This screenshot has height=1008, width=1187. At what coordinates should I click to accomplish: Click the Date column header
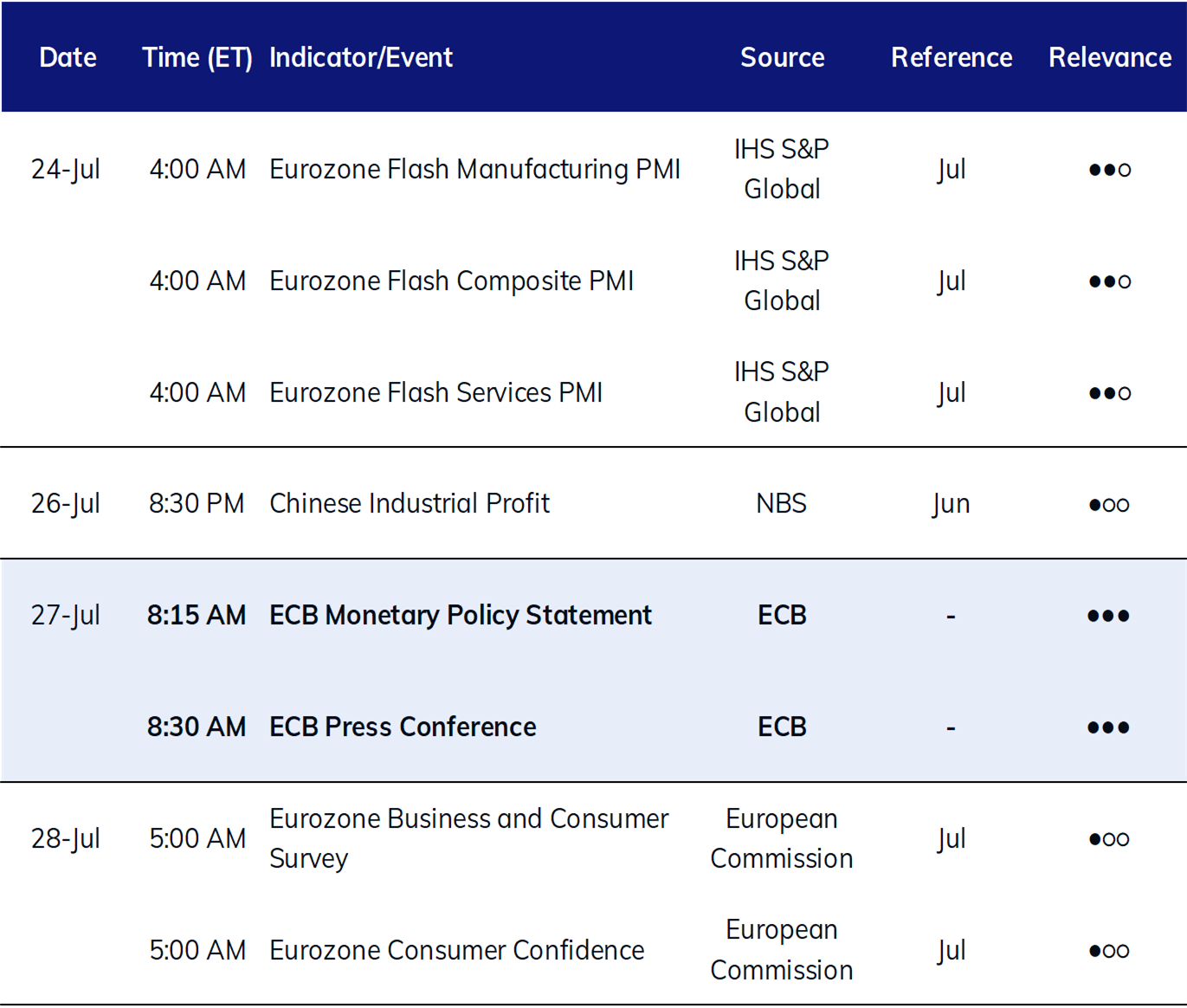[68, 57]
